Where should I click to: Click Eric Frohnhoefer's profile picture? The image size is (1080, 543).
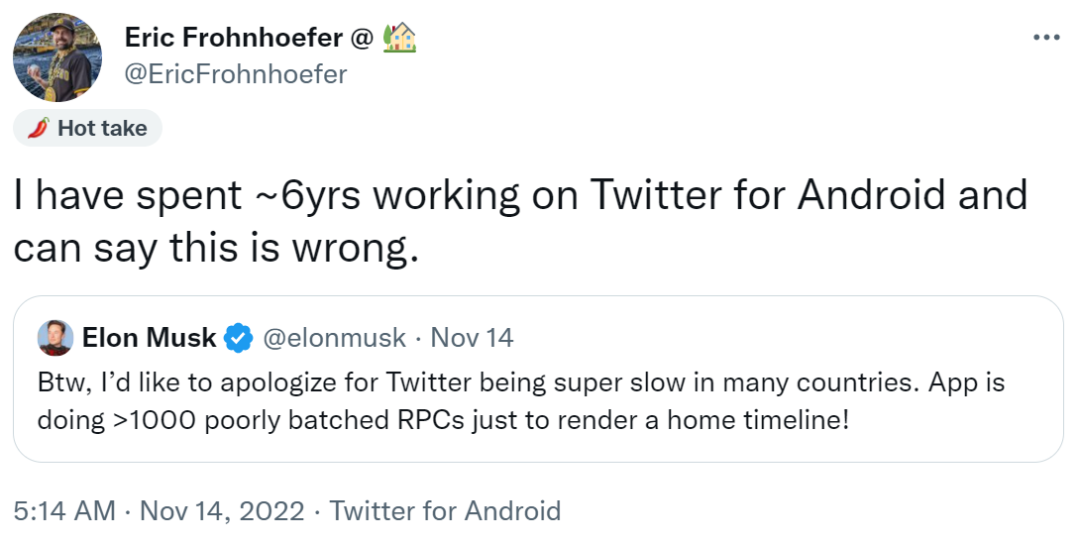pyautogui.click(x=57, y=57)
